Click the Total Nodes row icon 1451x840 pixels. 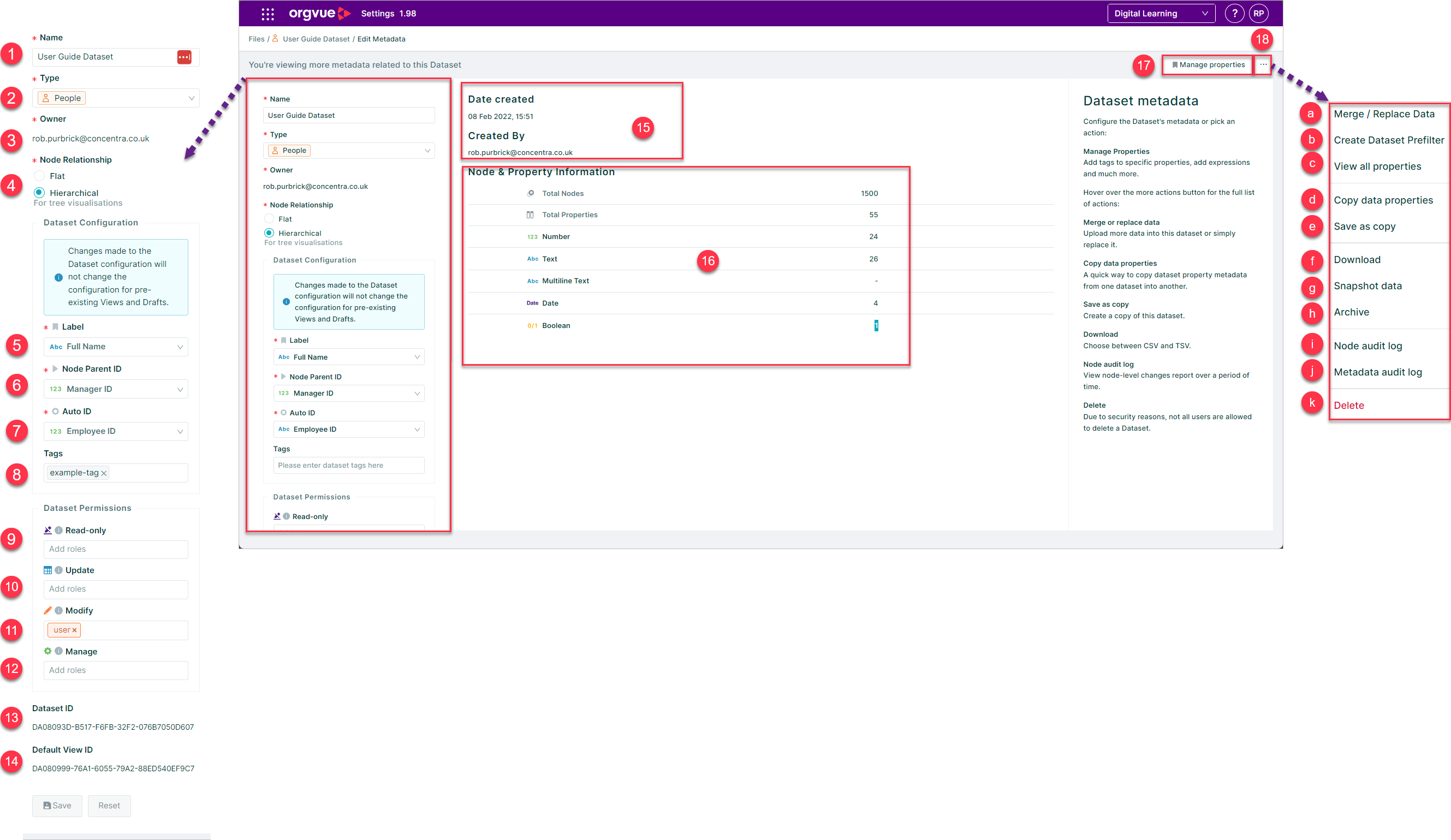click(x=530, y=193)
